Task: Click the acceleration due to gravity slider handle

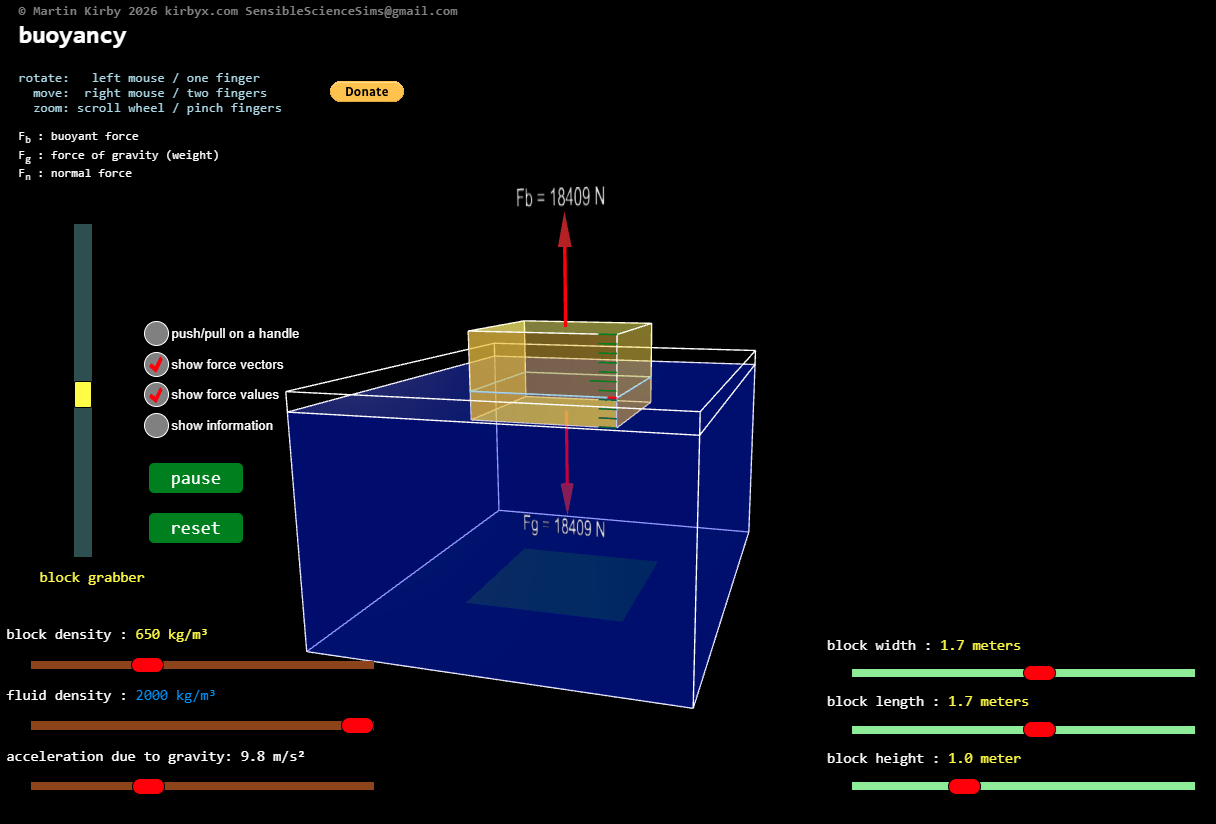Action: coord(147,786)
